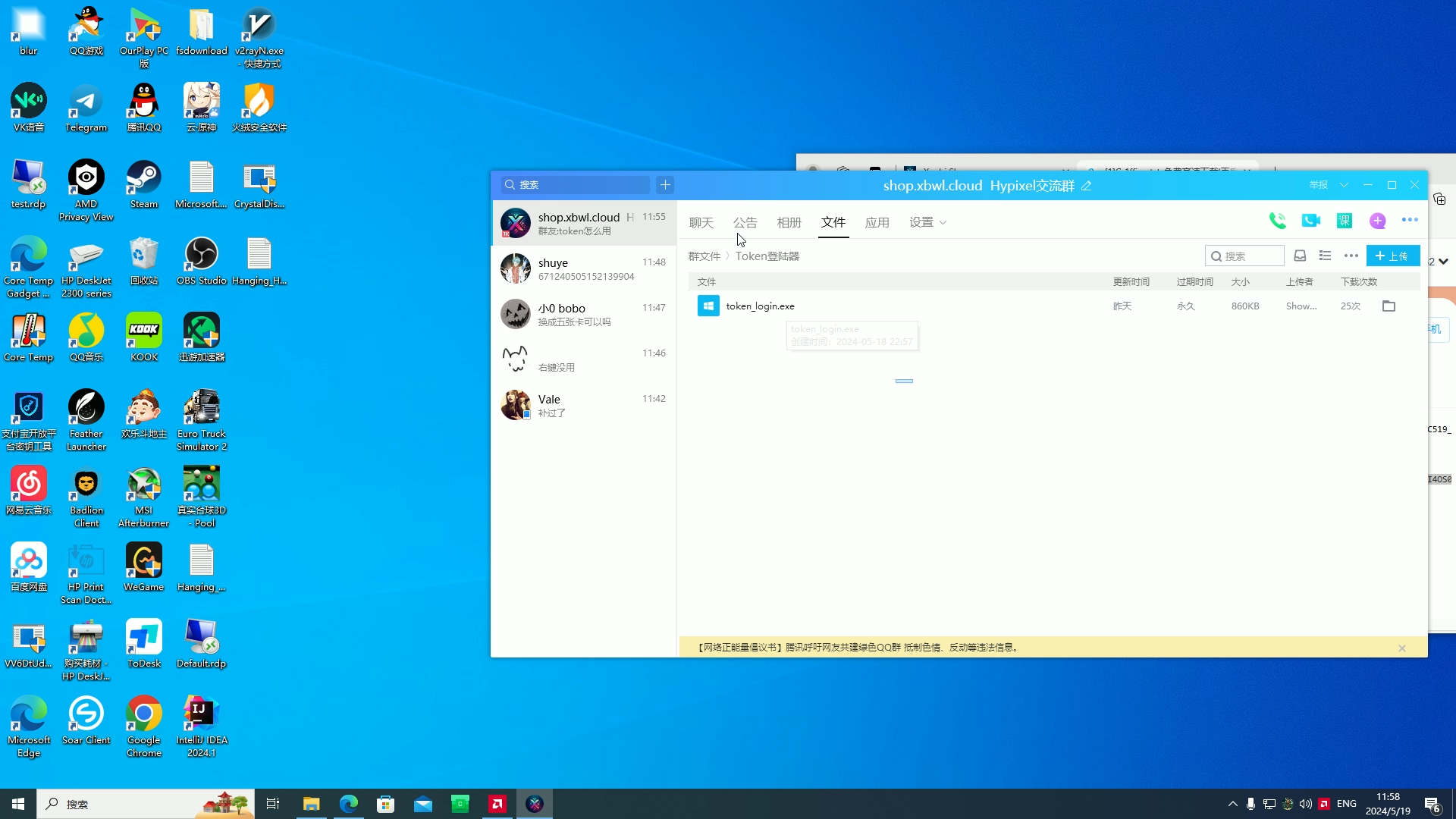The image size is (1456, 819).
Task: Open Telegram desktop shortcut
Action: click(86, 108)
